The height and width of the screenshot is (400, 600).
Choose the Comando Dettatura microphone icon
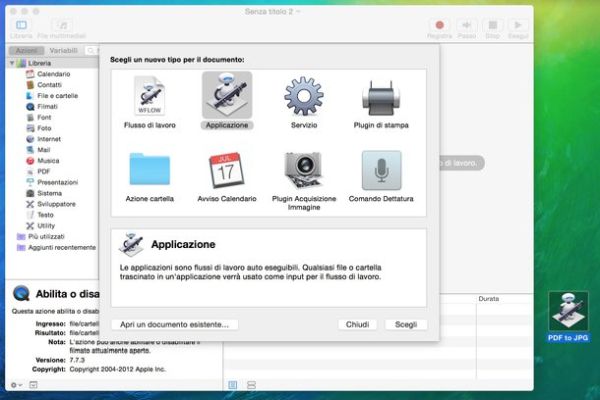[x=381, y=170]
